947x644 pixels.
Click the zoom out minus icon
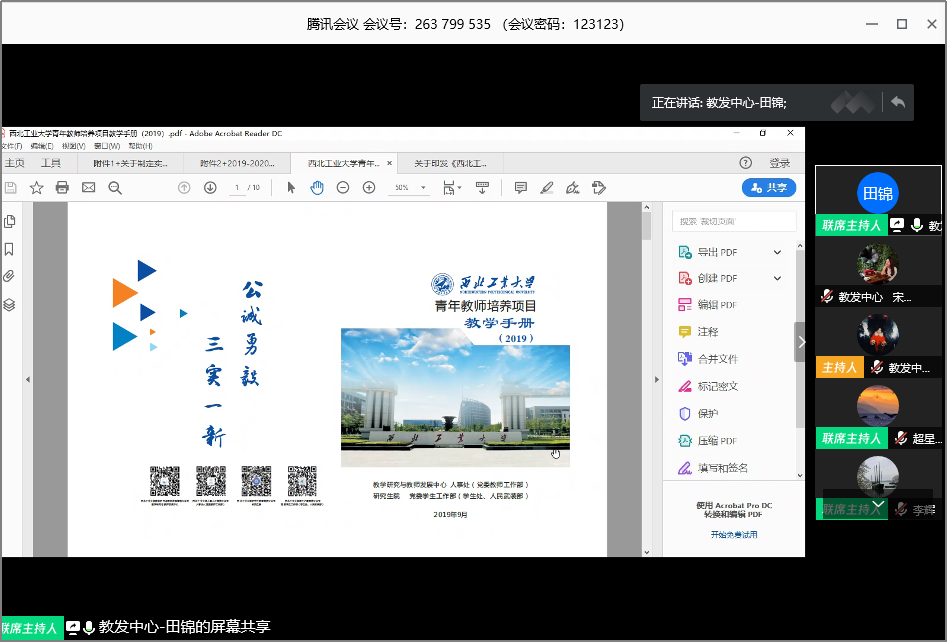[342, 188]
